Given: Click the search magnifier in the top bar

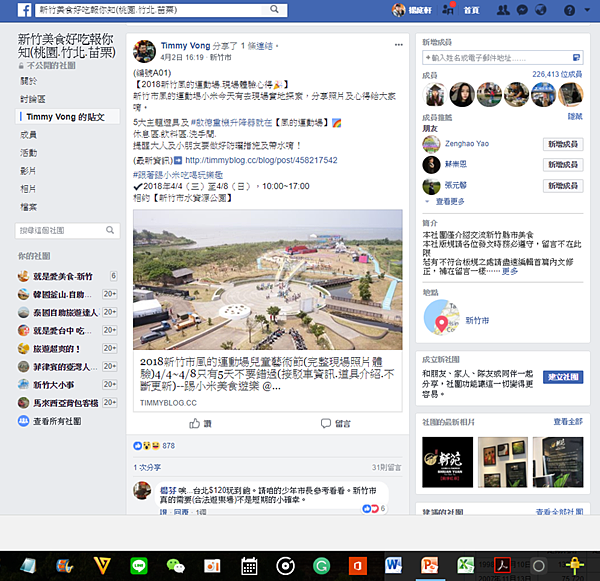Looking at the screenshot, I should (x=274, y=9).
